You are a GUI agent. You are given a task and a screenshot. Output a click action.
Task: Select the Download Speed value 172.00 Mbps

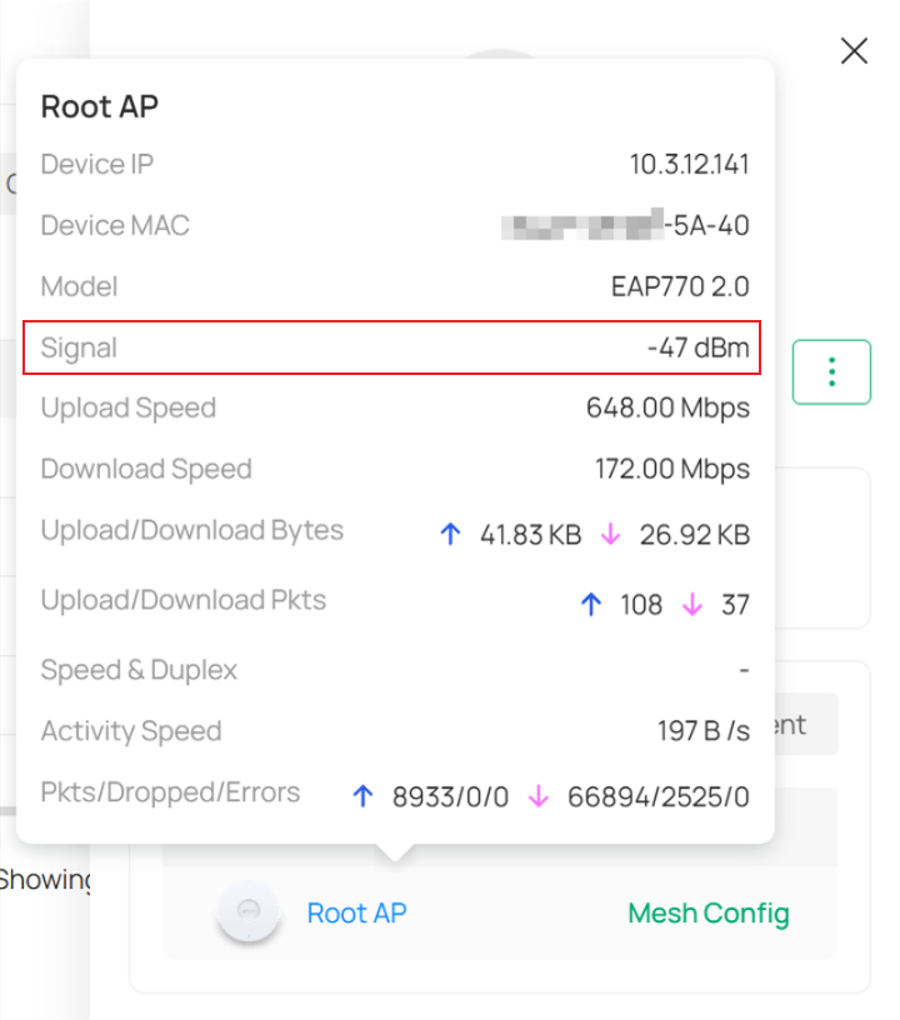pyautogui.click(x=672, y=469)
